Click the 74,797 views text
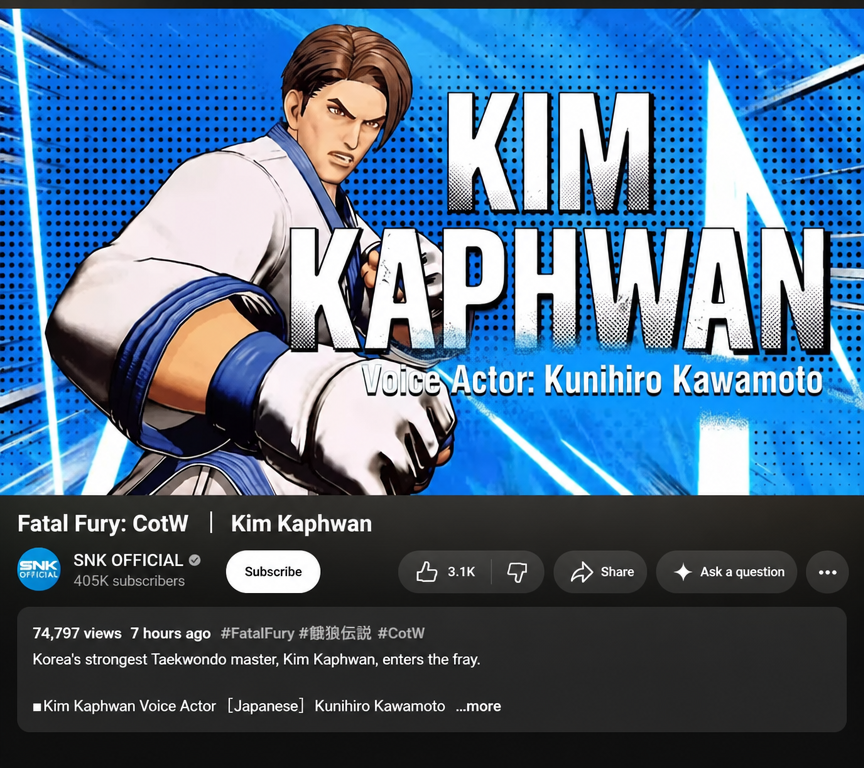 (77, 634)
